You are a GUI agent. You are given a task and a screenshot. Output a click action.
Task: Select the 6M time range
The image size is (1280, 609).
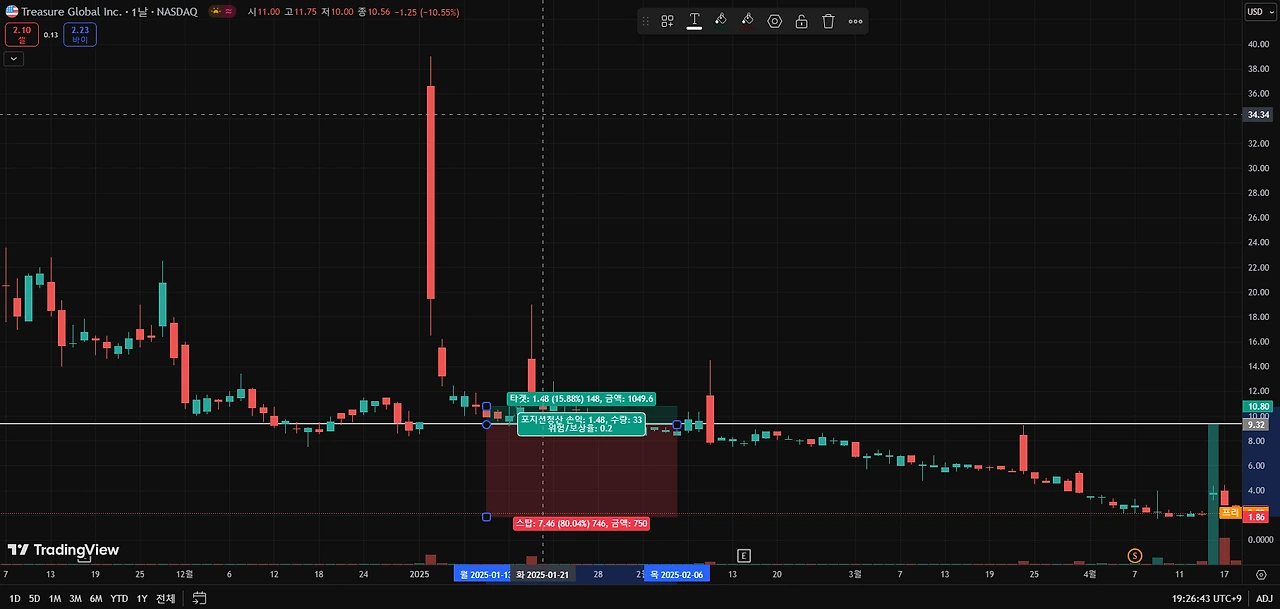tap(96, 598)
